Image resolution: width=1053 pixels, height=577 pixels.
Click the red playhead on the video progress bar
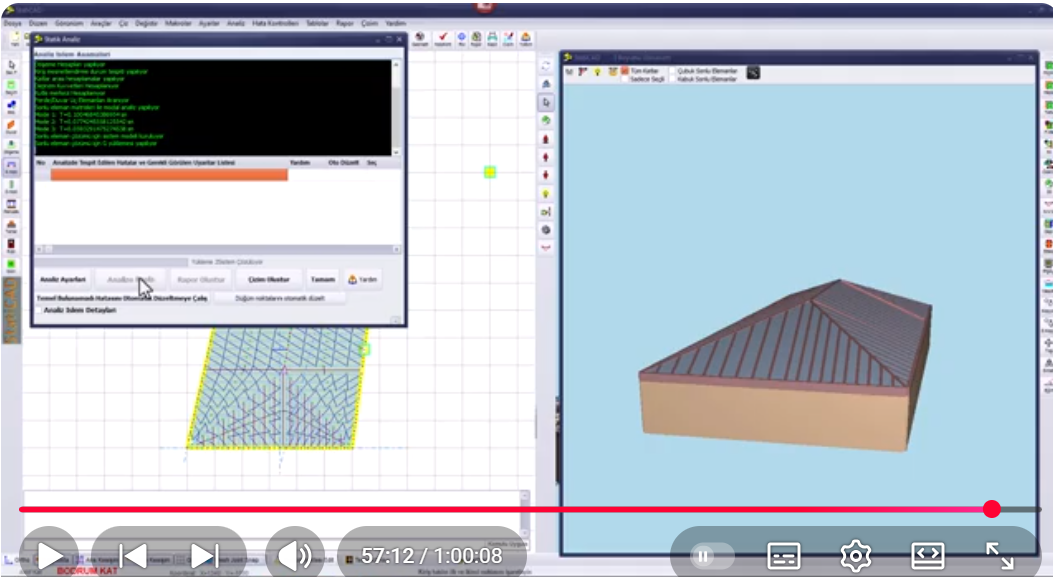(992, 510)
